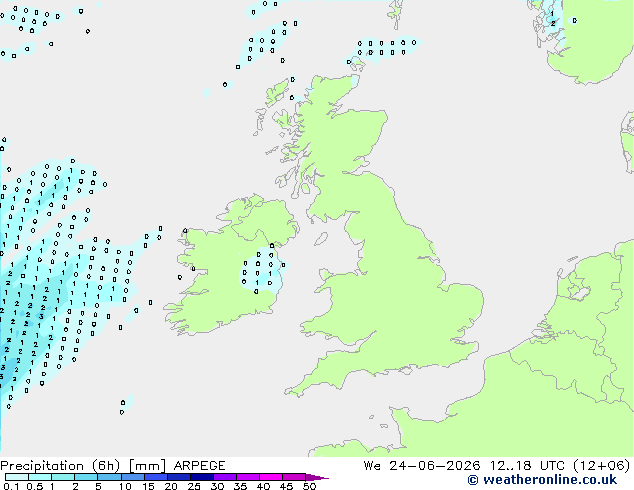This screenshot has width=634, height=490.
Task: Click the 'Precipitation (6h)' title text
Action: point(60,466)
